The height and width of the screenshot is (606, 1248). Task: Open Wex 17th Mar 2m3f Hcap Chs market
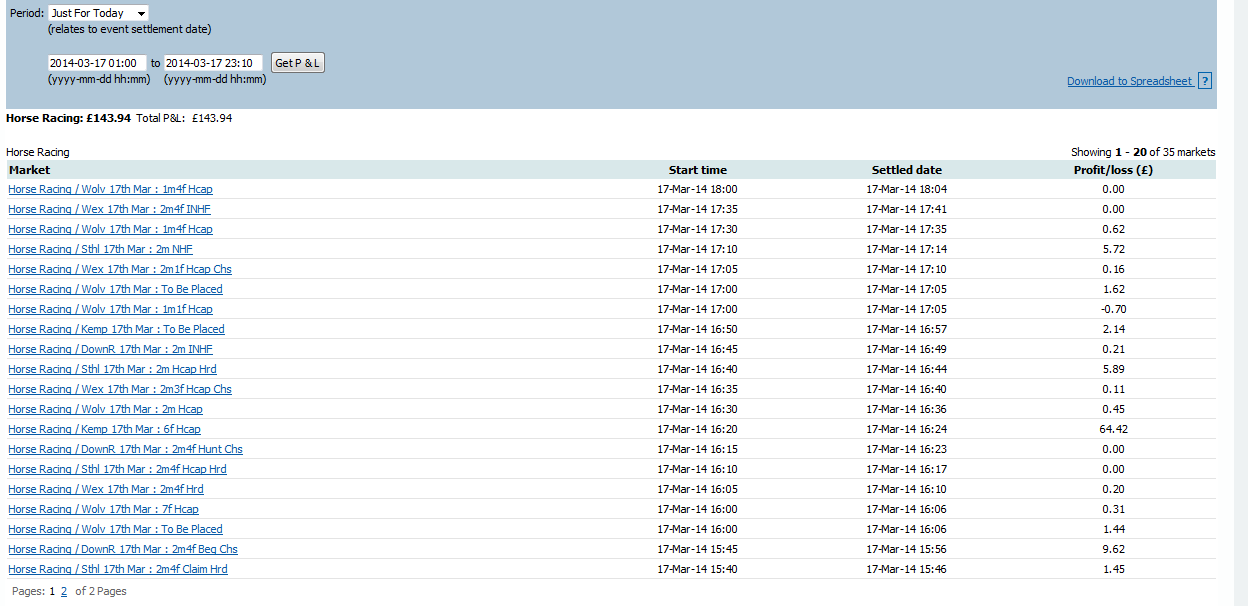[x=120, y=389]
